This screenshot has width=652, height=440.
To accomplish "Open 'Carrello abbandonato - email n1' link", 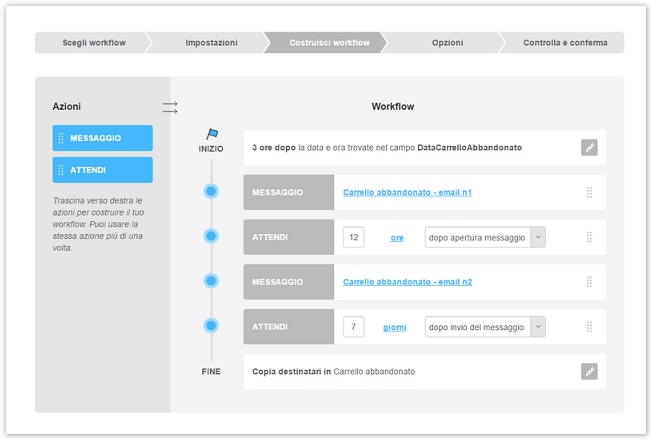I will [407, 193].
